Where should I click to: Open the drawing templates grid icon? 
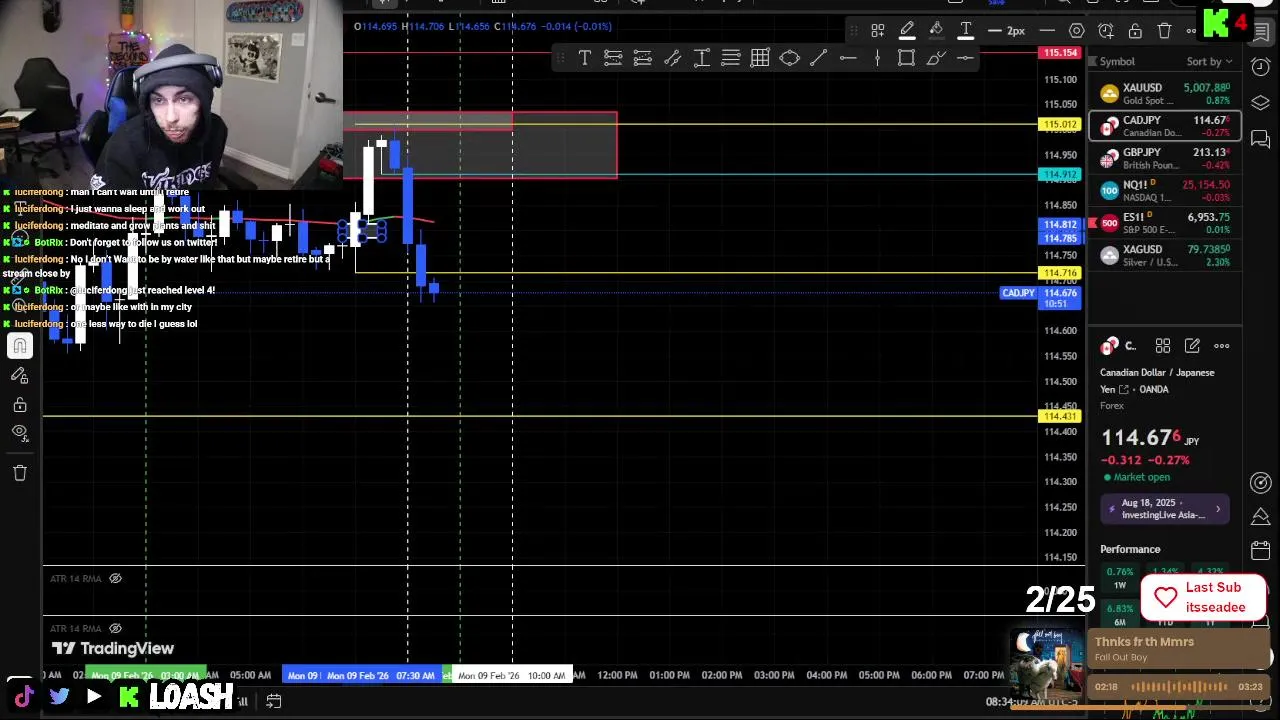pyautogui.click(x=877, y=31)
